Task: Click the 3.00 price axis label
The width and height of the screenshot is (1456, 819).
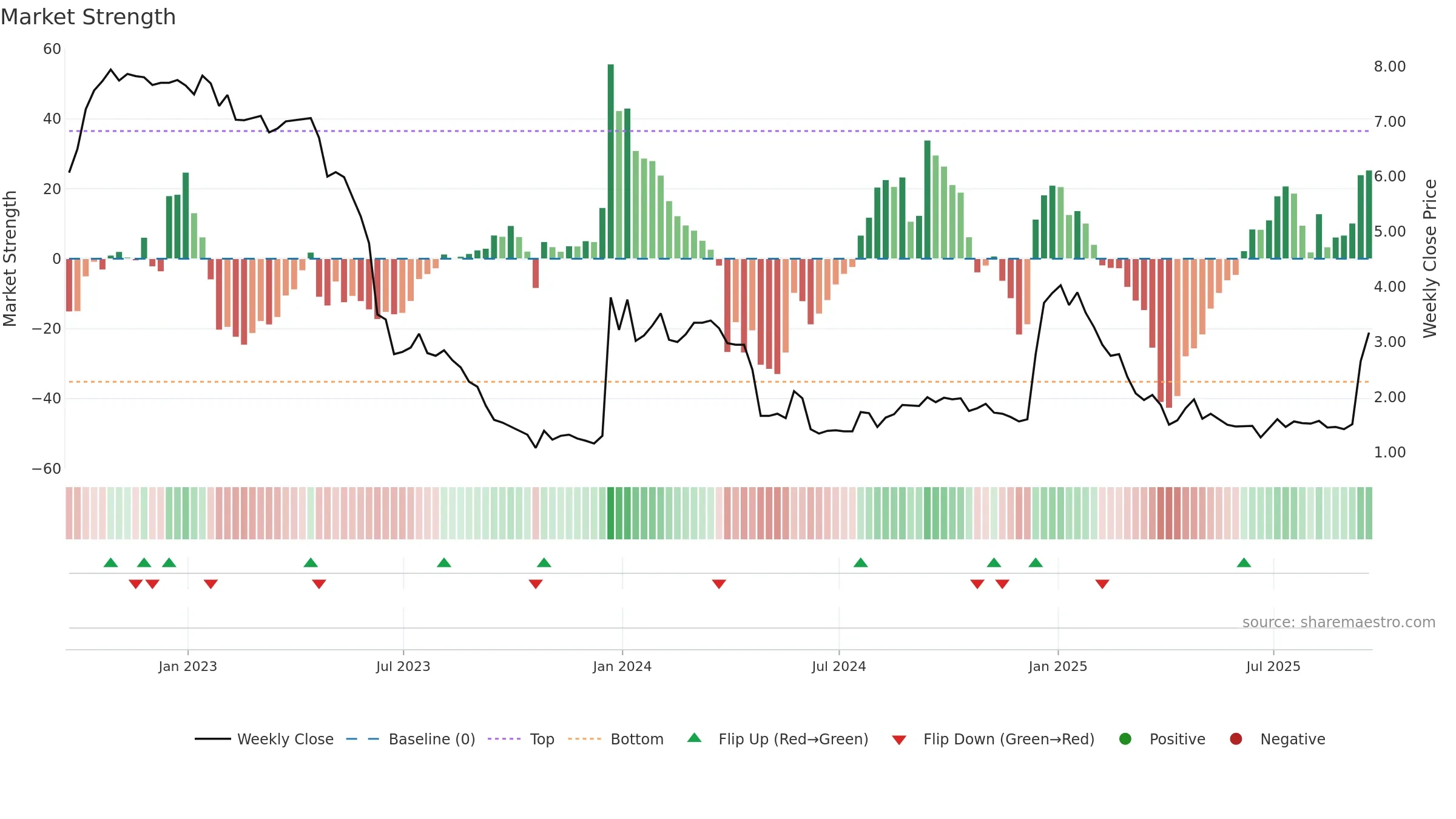Action: coord(1390,342)
